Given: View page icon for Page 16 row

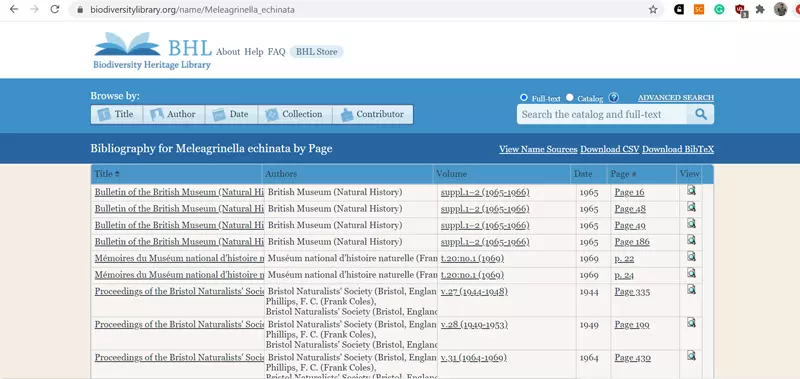Looking at the screenshot, I should click(x=691, y=191).
